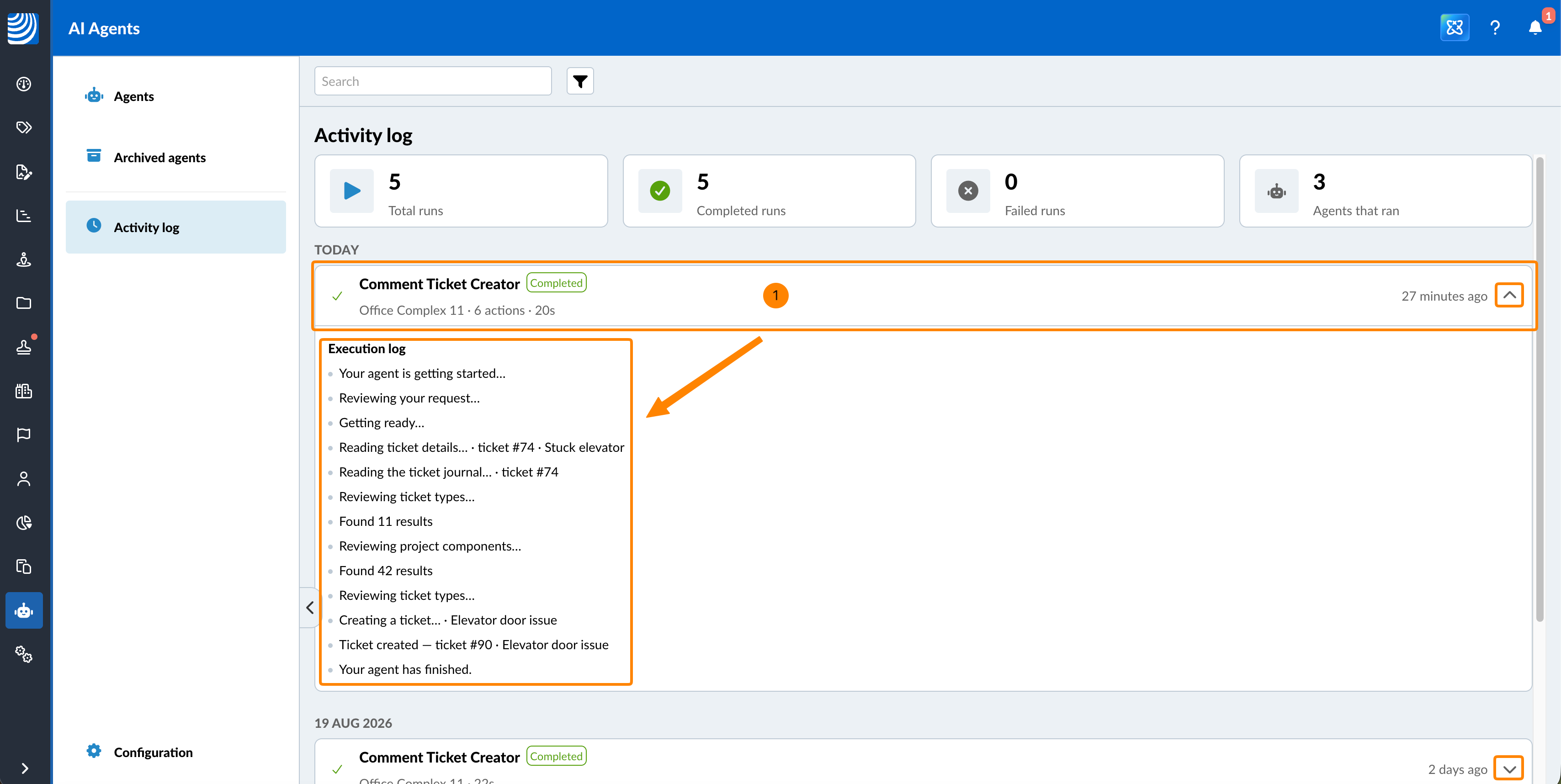Click the 19 Aug Comment Ticket Creator title
The width and height of the screenshot is (1561, 784).
coord(439,758)
